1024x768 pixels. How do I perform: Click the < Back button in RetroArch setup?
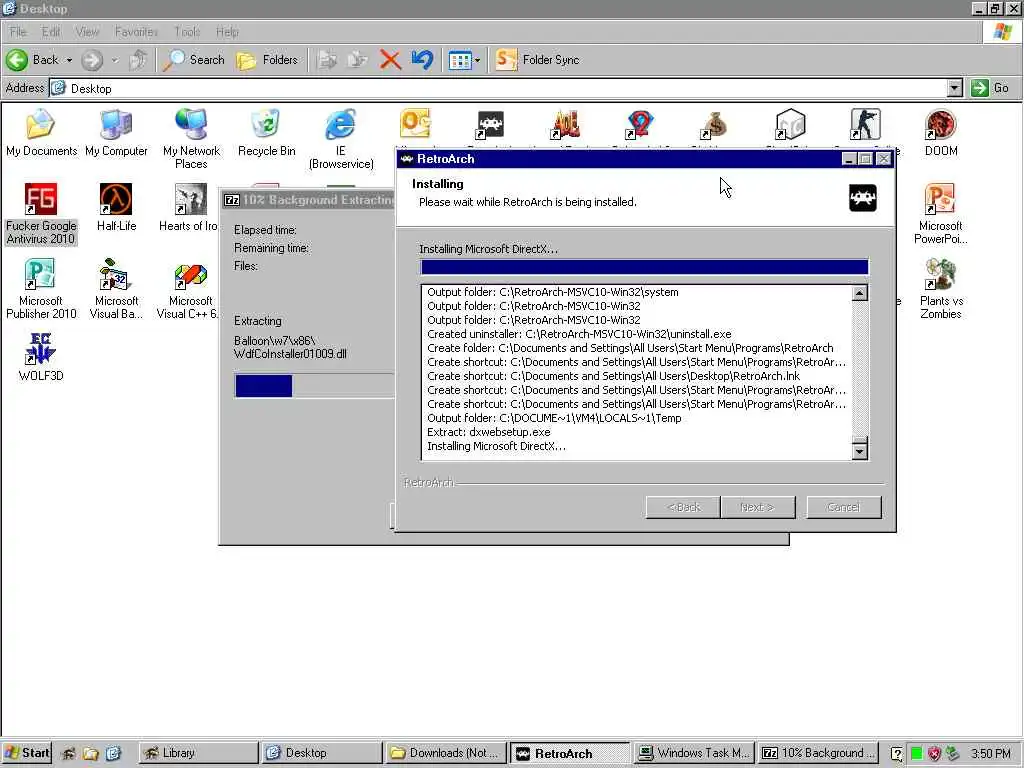pos(683,507)
